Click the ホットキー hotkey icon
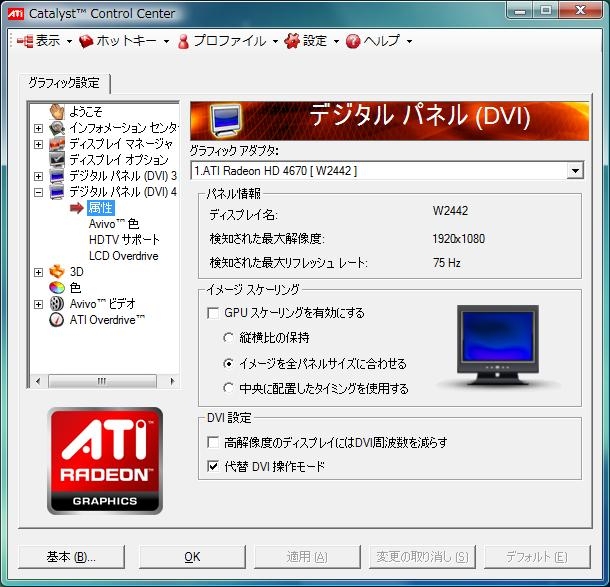610x587 pixels. point(86,41)
